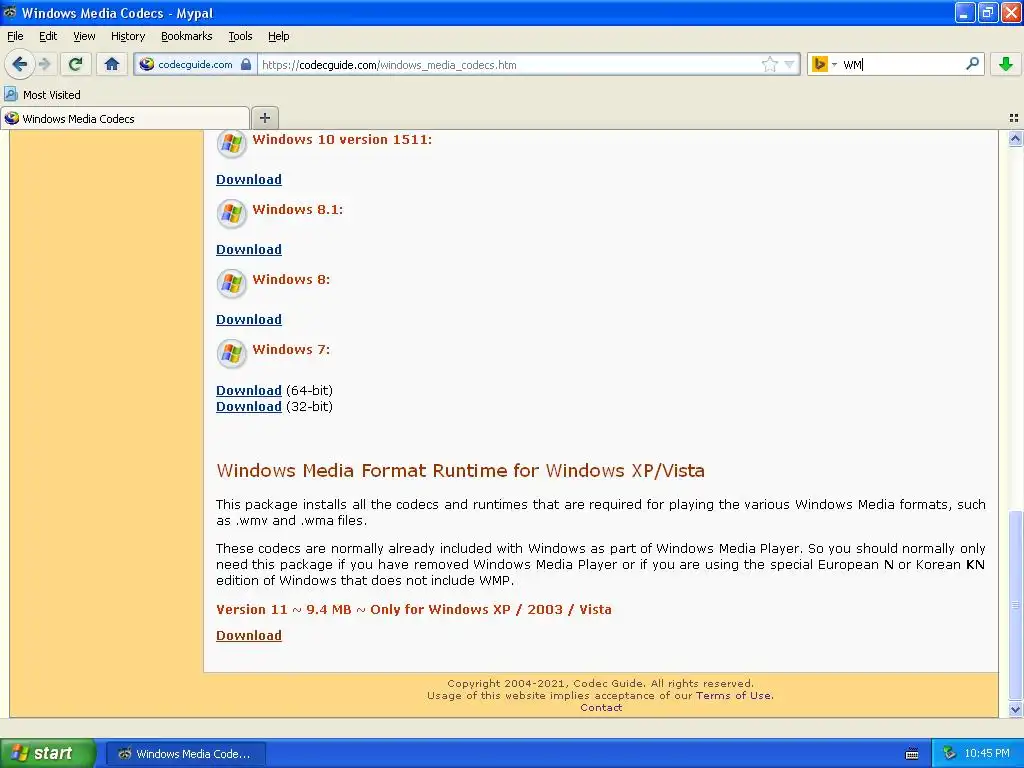Click the URL address field
The width and height of the screenshot is (1024, 768).
509,65
